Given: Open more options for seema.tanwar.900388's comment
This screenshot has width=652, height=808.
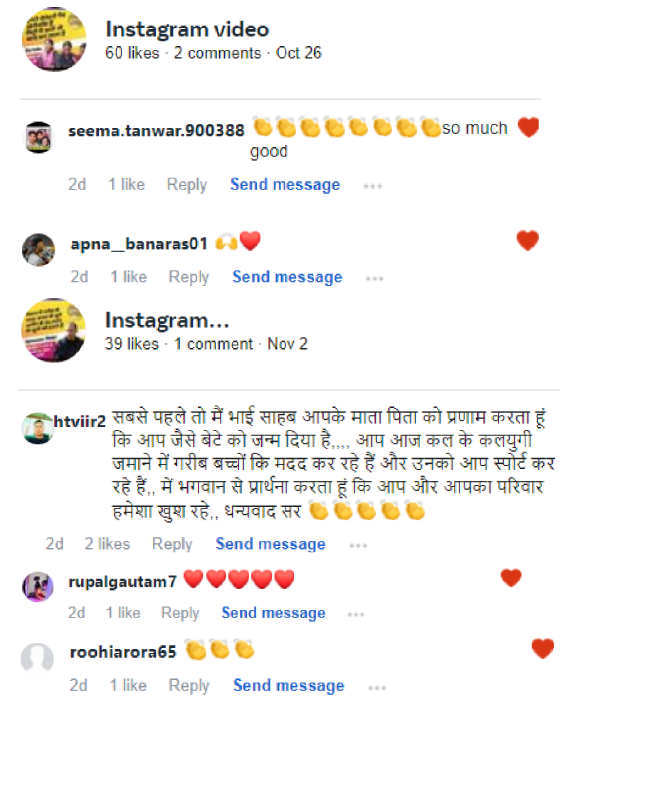Looking at the screenshot, I should coord(373,186).
